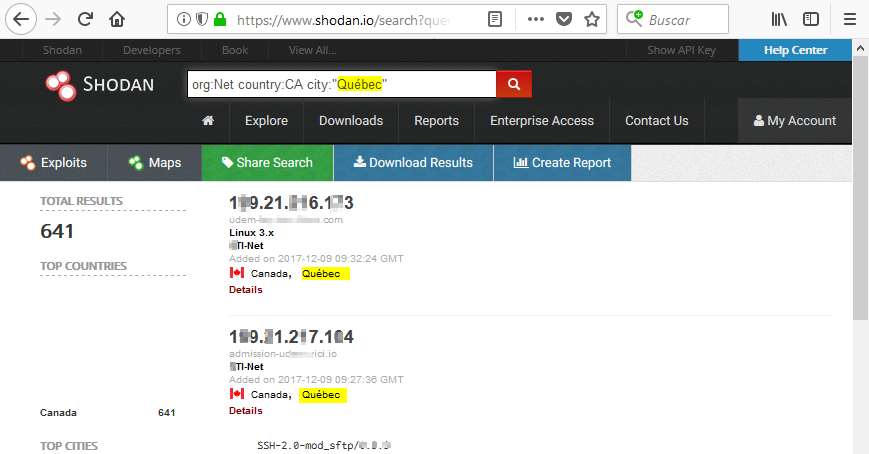This screenshot has height=454, width=869.
Task: Open page actions three-dots menu
Action: [536, 19]
